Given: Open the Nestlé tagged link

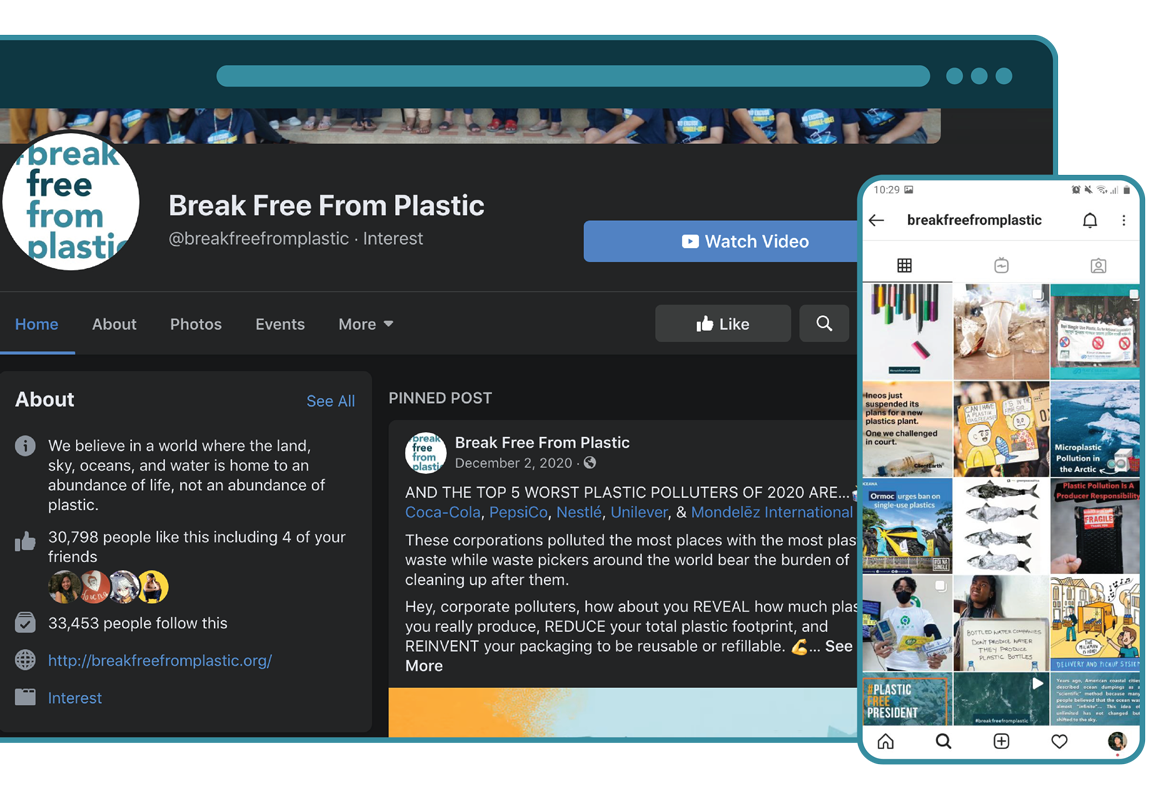Looking at the screenshot, I should 579,512.
